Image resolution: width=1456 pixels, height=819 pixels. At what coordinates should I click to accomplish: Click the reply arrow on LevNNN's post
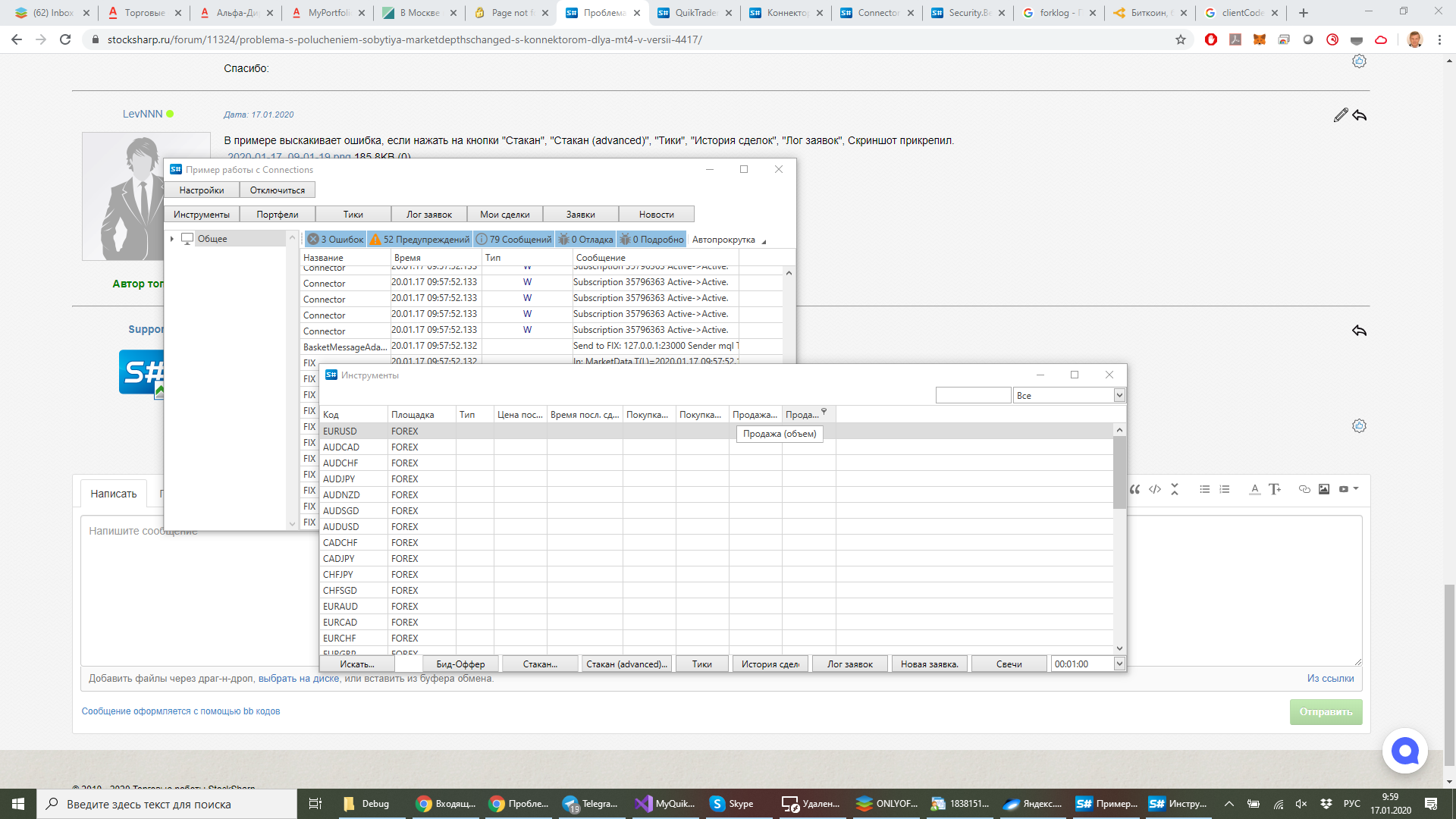pyautogui.click(x=1360, y=115)
